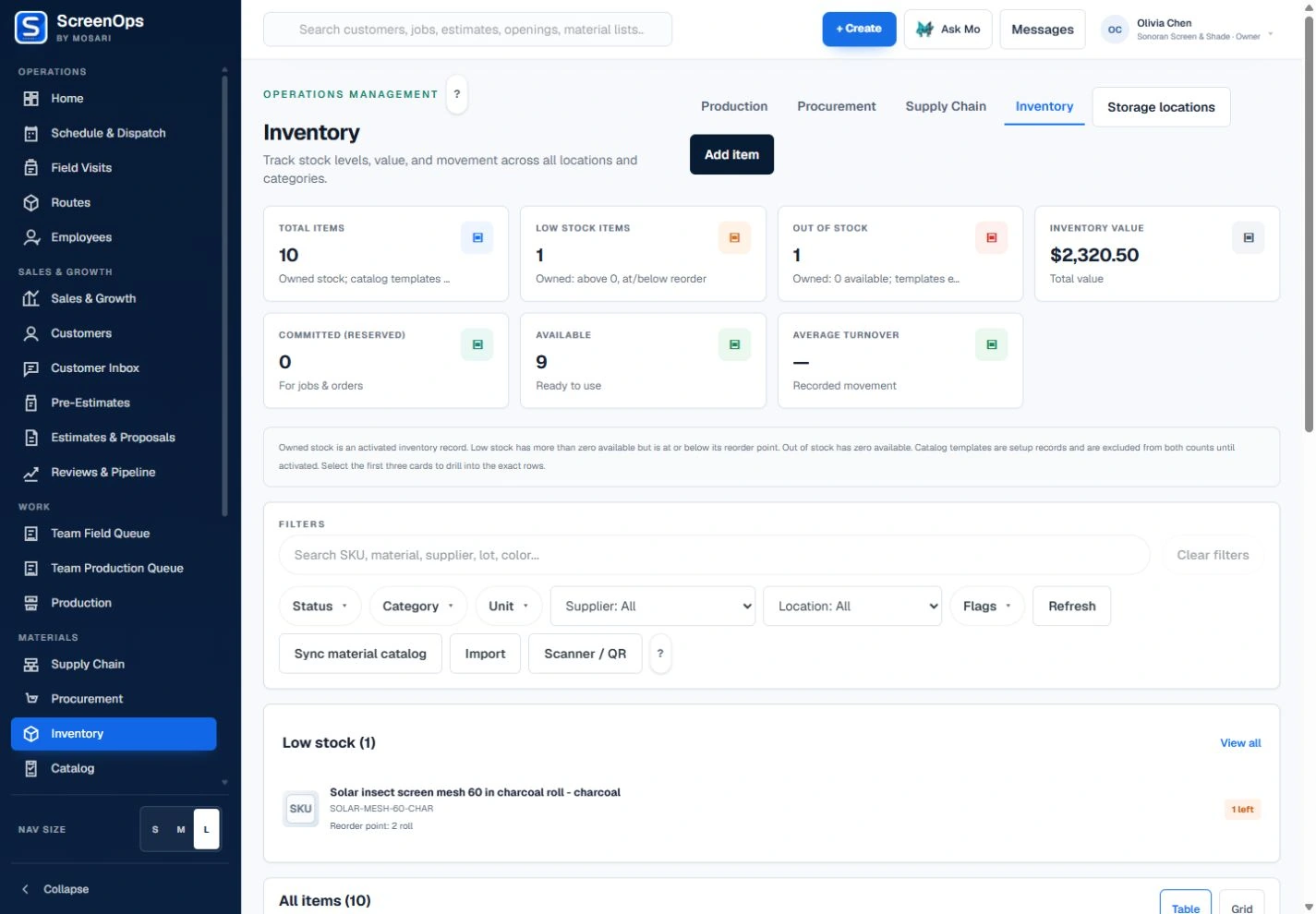Open the Category filter dropdown
The height and width of the screenshot is (914, 1316).
[418, 607]
